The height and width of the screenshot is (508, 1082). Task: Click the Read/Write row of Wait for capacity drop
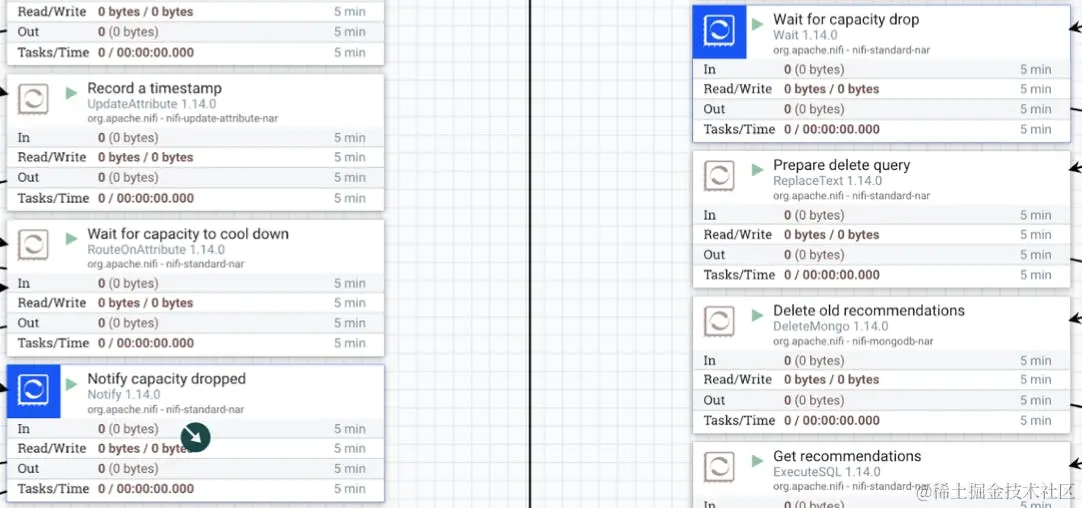pyautogui.click(x=881, y=89)
